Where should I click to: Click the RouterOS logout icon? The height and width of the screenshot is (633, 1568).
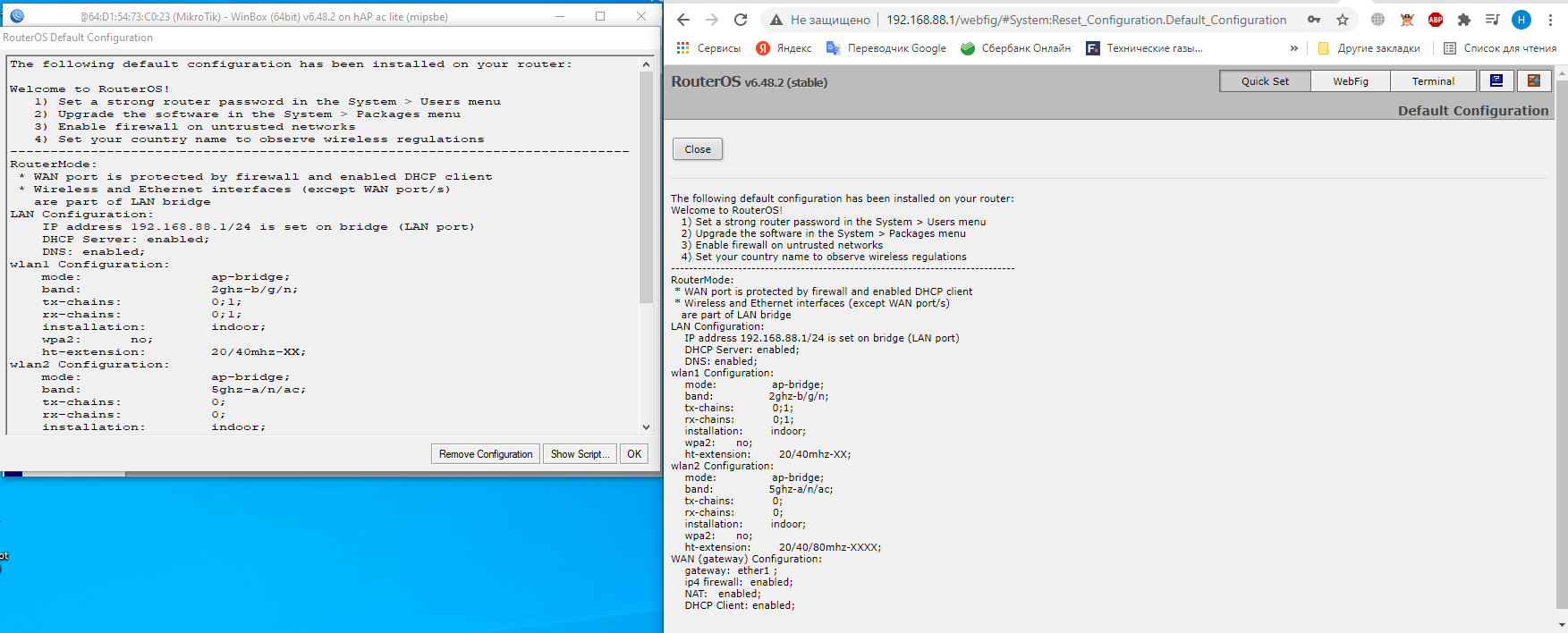tap(1534, 81)
